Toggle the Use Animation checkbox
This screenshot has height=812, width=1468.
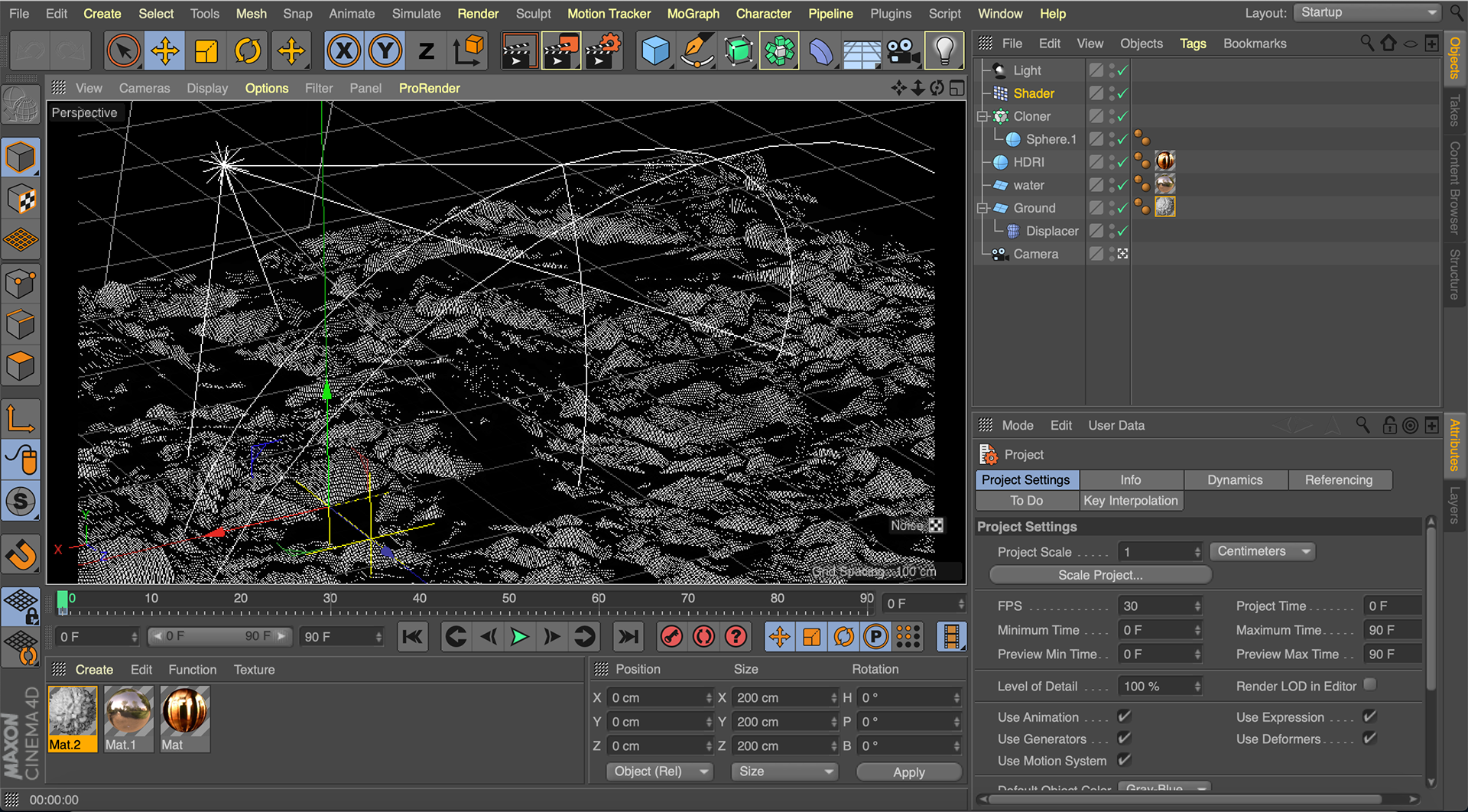(x=1124, y=716)
